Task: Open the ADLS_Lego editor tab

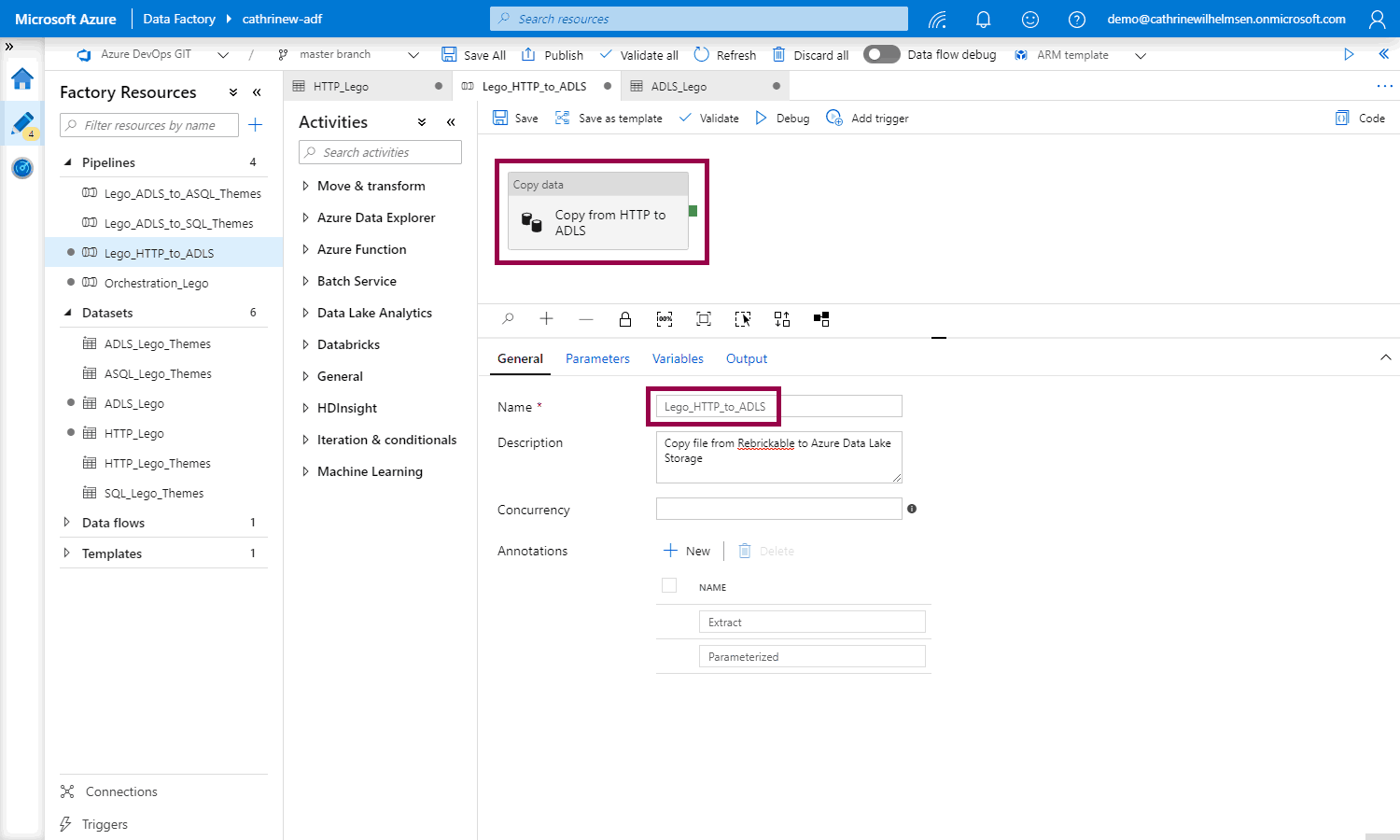Action: (679, 86)
